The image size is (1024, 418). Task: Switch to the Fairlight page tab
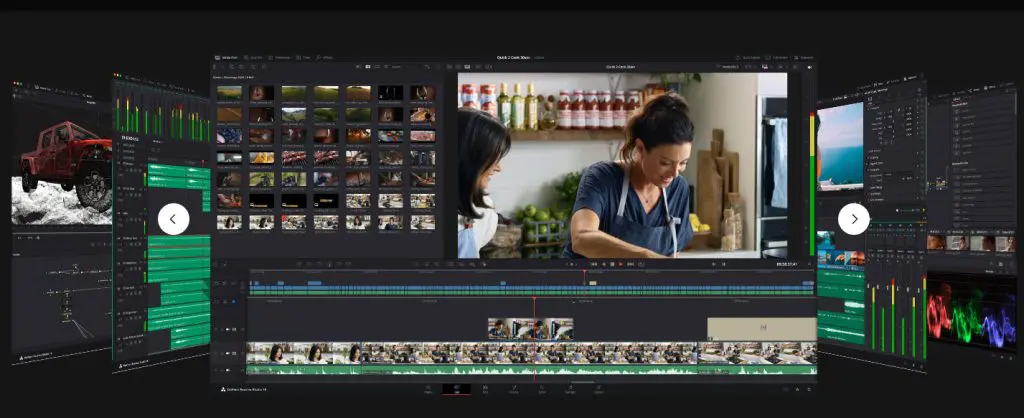tap(570, 389)
